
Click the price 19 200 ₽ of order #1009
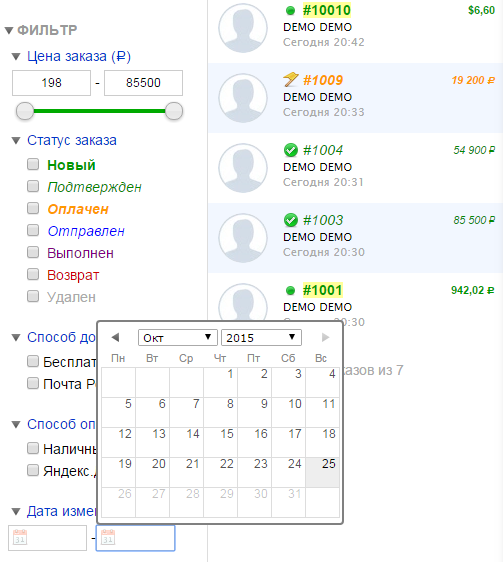pyautogui.click(x=473, y=80)
